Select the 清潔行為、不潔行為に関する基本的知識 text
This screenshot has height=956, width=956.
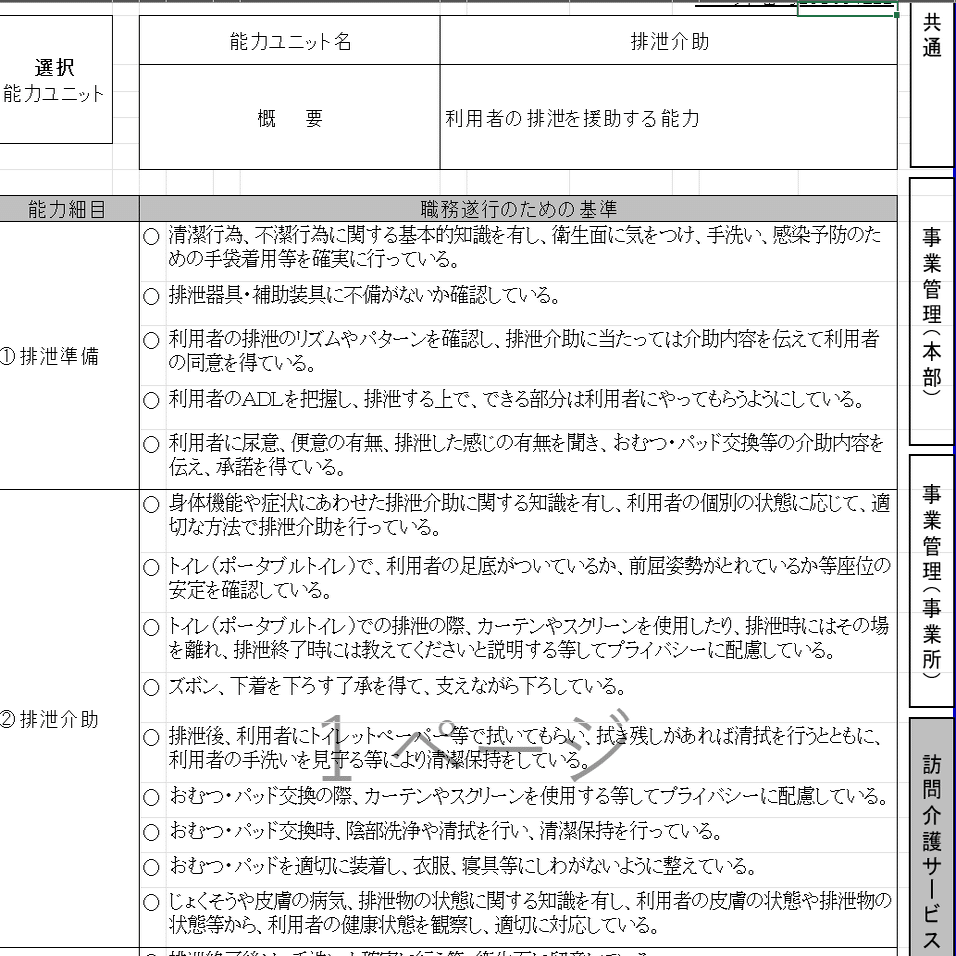525,247
